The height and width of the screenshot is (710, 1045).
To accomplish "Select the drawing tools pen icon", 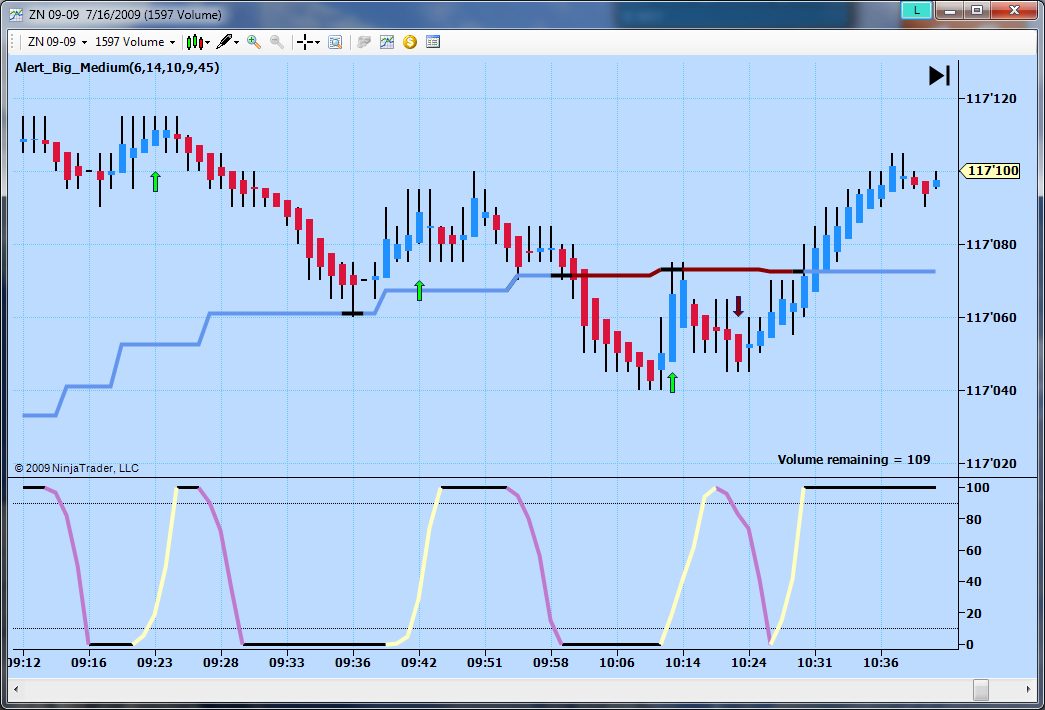I will tap(224, 42).
